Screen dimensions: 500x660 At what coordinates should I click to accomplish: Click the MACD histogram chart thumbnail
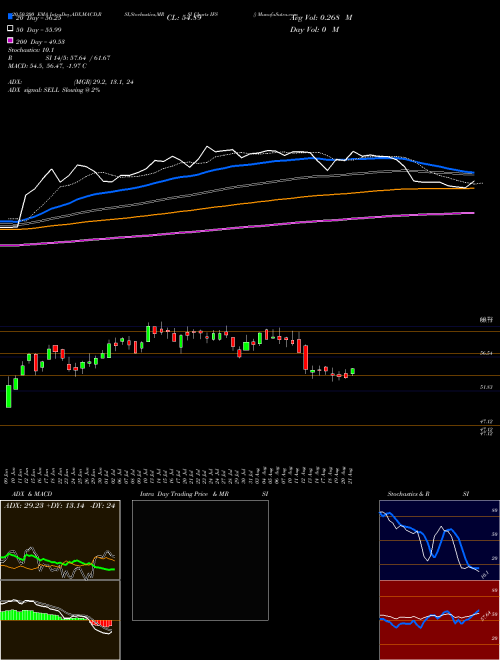click(x=60, y=620)
